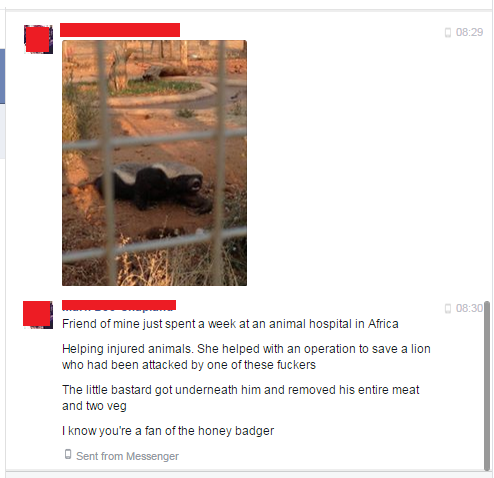Open the redacted avatar beside the text message

click(38, 315)
